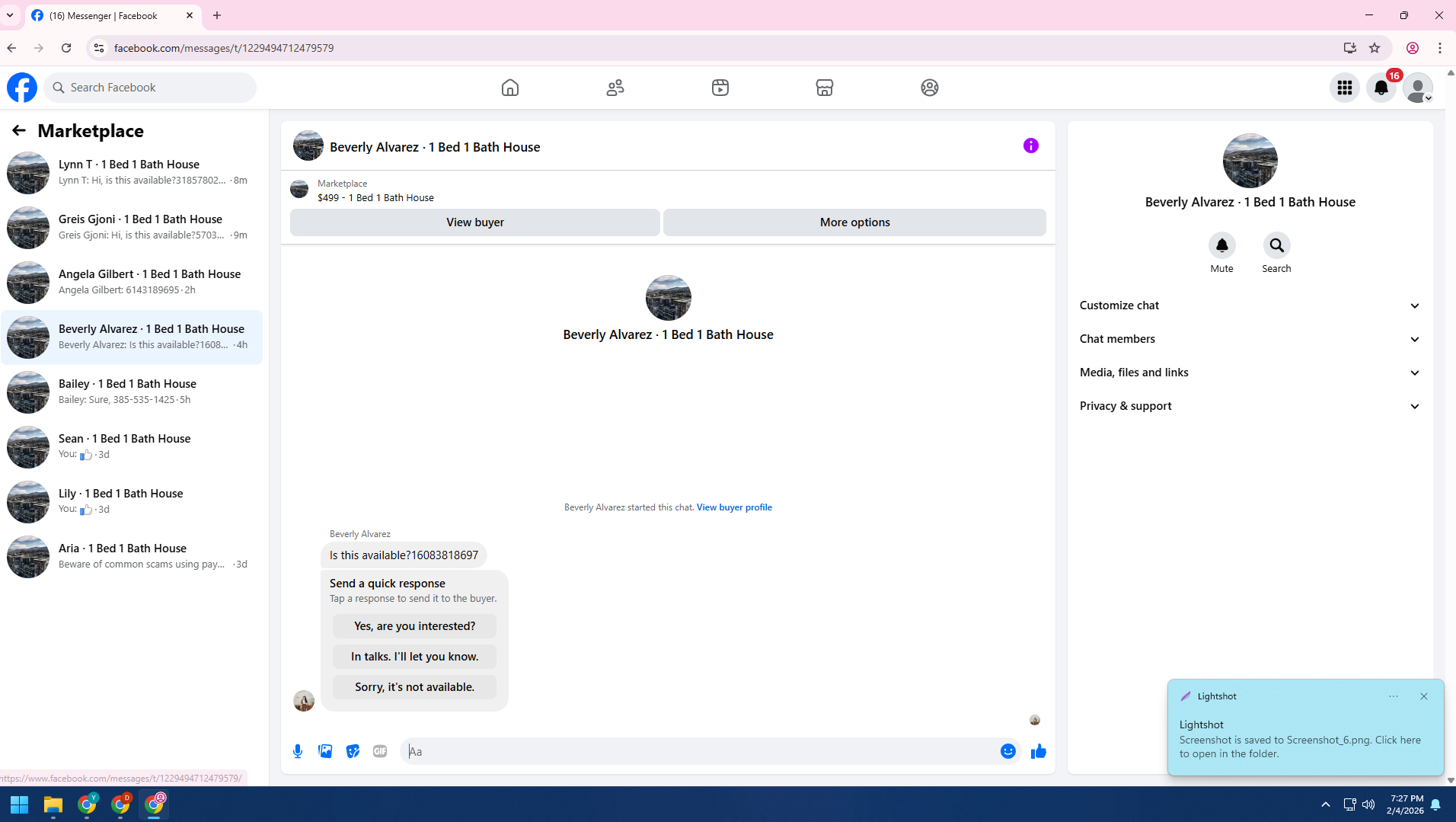Click the More options button

854,222
